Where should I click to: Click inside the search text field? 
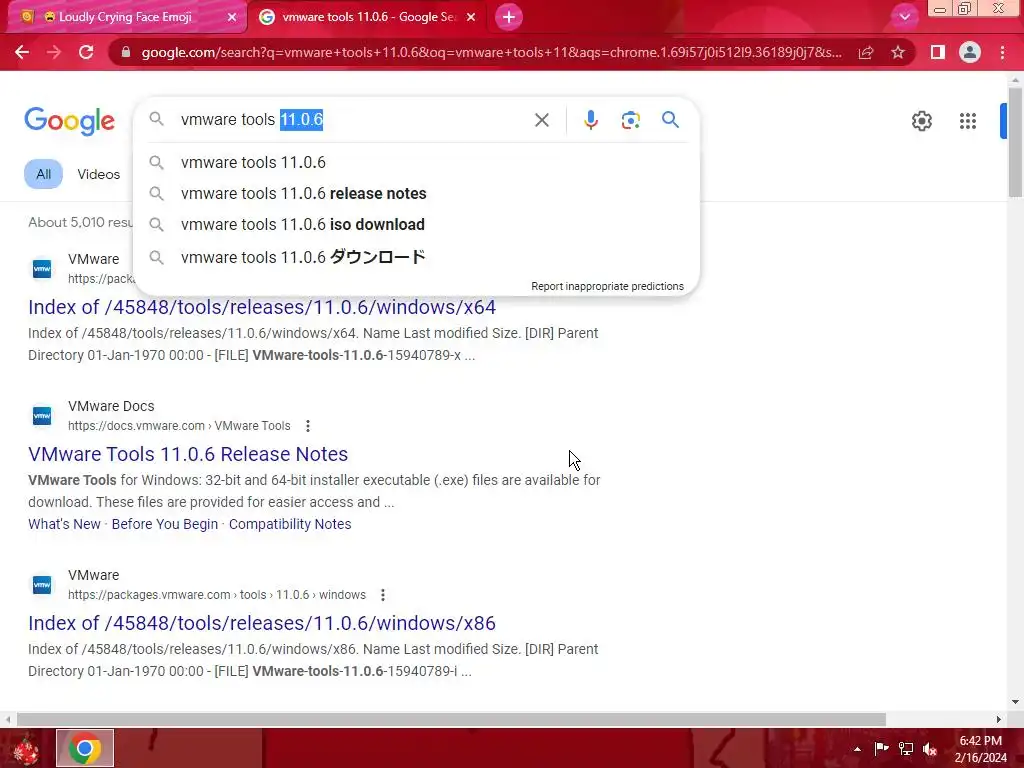(353, 120)
